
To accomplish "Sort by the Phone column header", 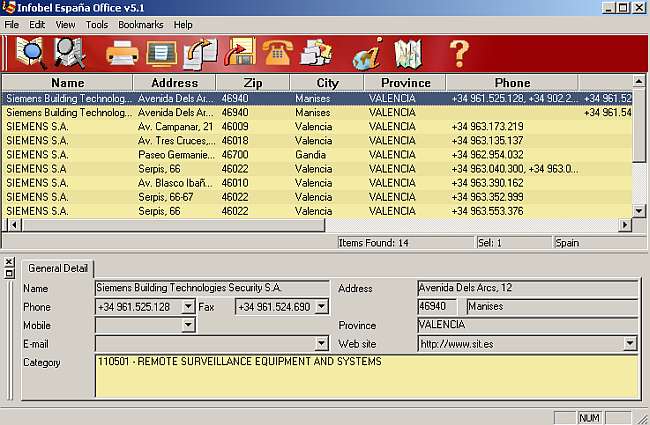I will tap(512, 83).
